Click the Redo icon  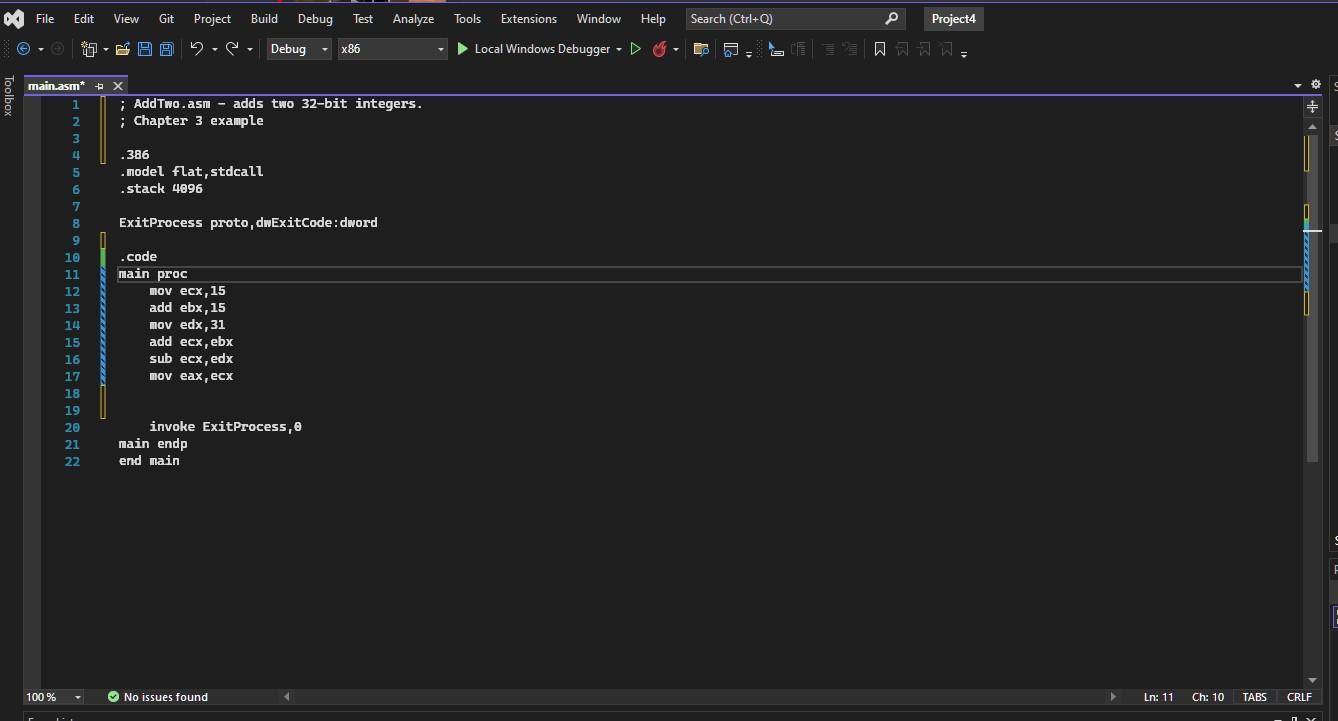(233, 48)
